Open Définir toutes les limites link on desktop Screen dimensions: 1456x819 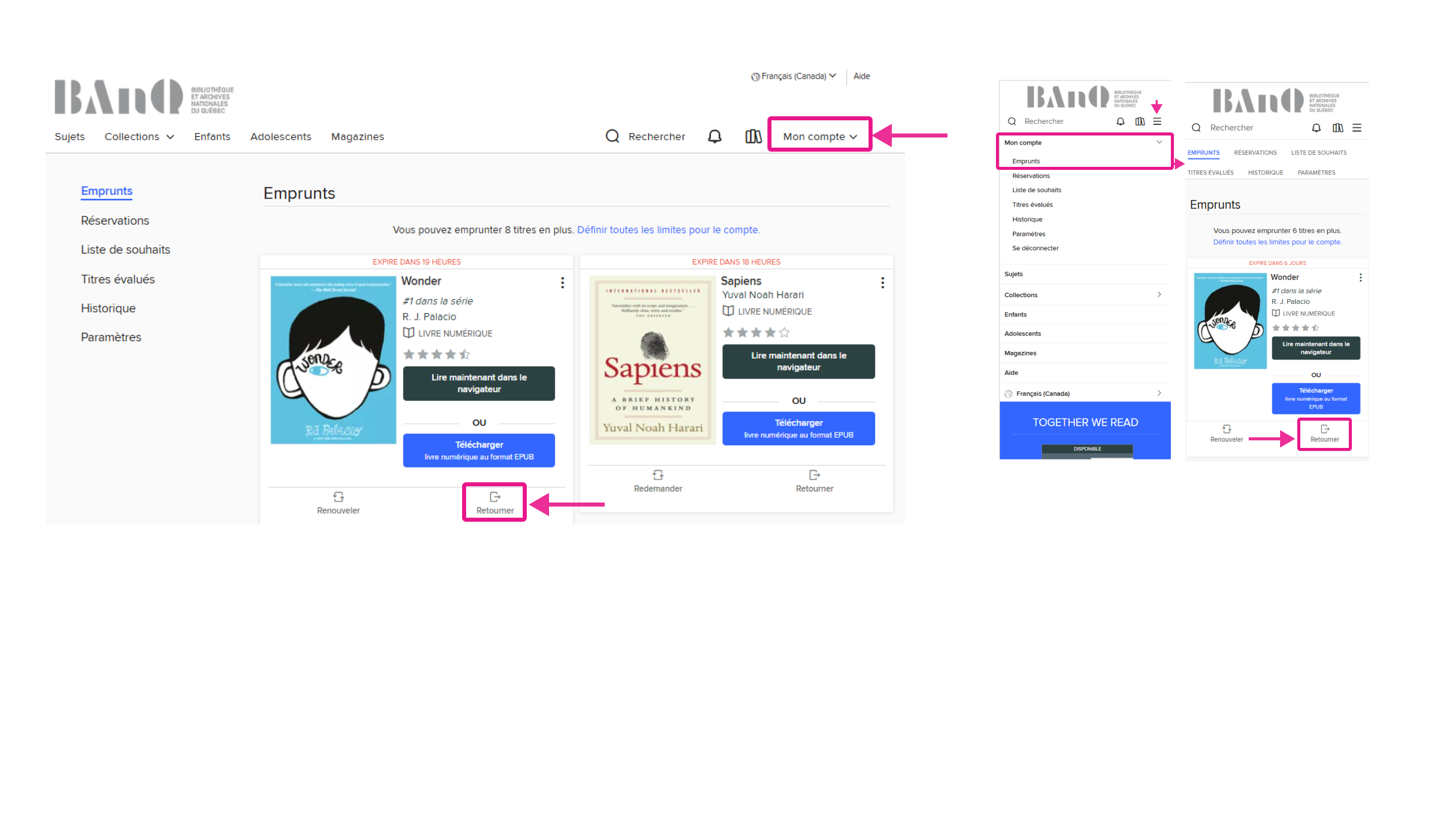click(668, 230)
